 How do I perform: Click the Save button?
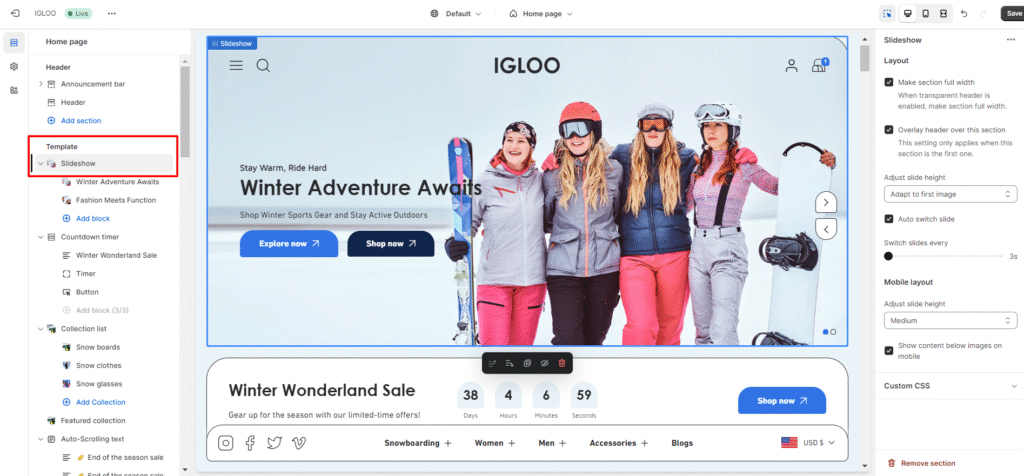pyautogui.click(x=1012, y=14)
